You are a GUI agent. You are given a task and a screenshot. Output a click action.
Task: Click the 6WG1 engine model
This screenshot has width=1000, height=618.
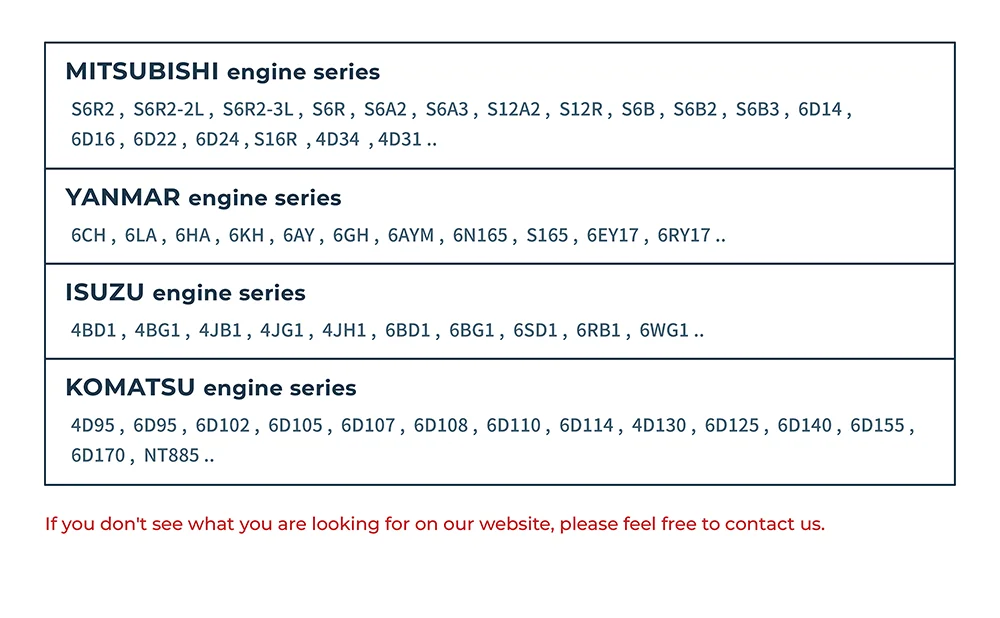click(664, 331)
